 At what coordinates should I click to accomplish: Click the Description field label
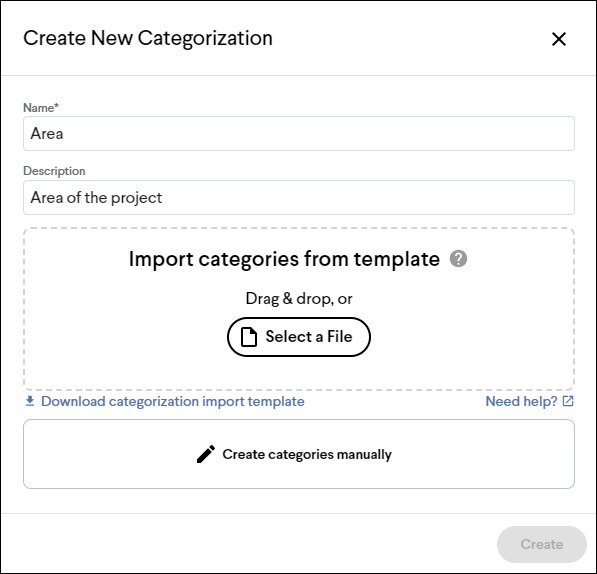54,171
